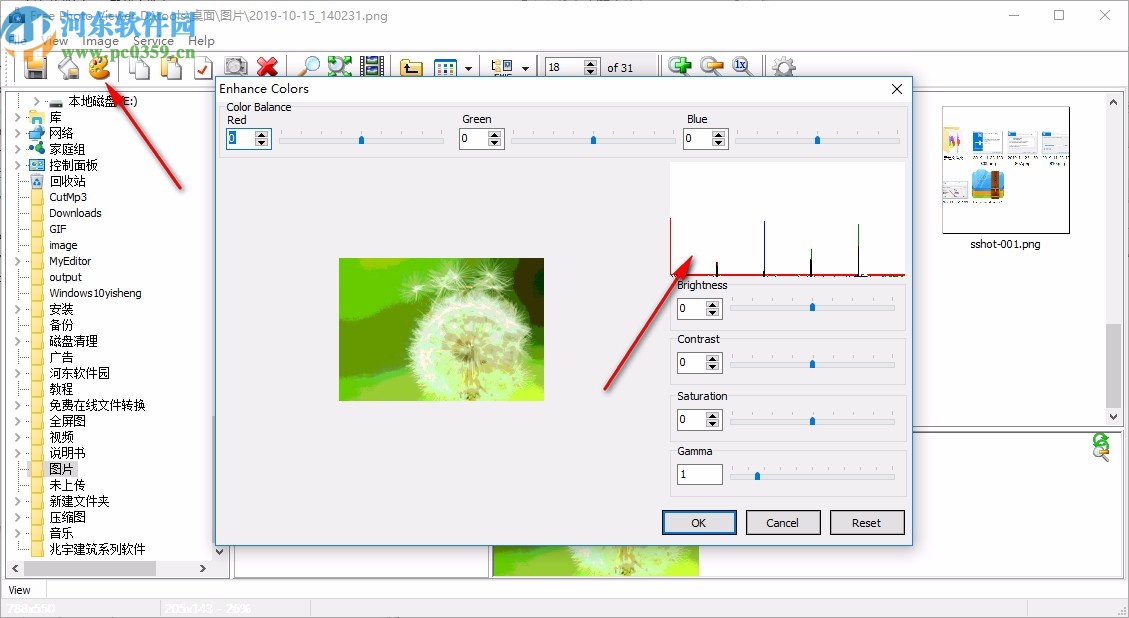The width and height of the screenshot is (1129, 618).
Task: Expand the 控制面板 tree node
Action: click(18, 165)
